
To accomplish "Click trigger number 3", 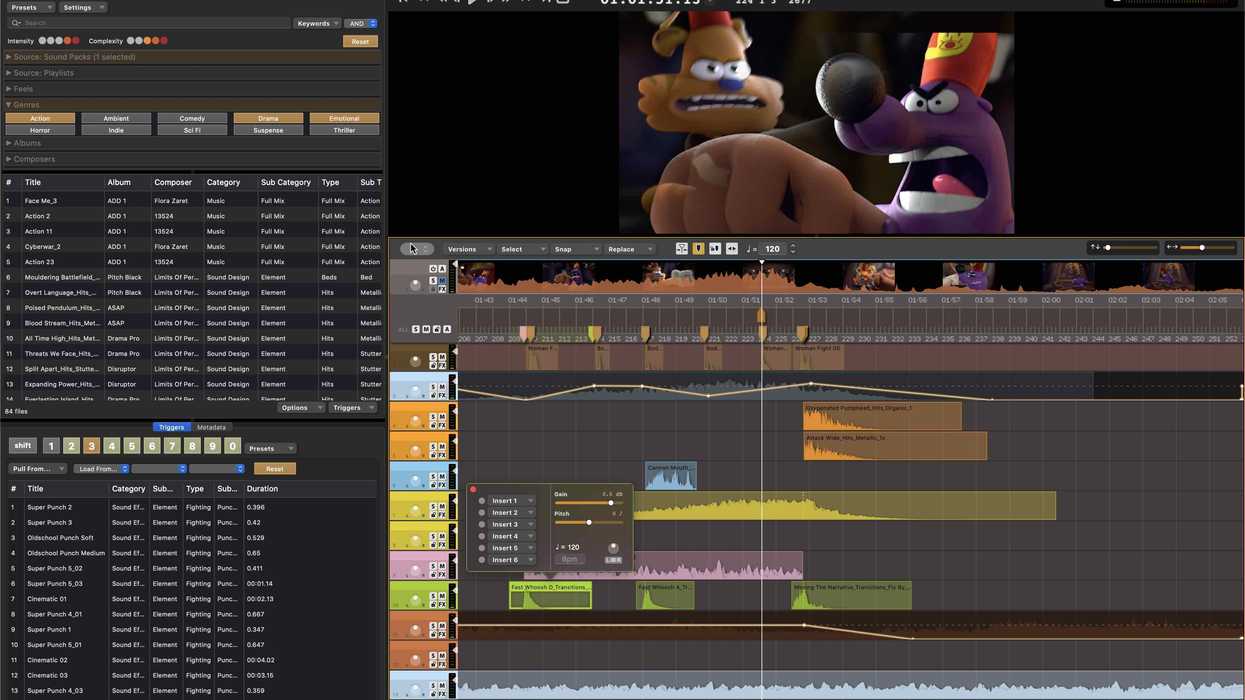I will tap(91, 446).
